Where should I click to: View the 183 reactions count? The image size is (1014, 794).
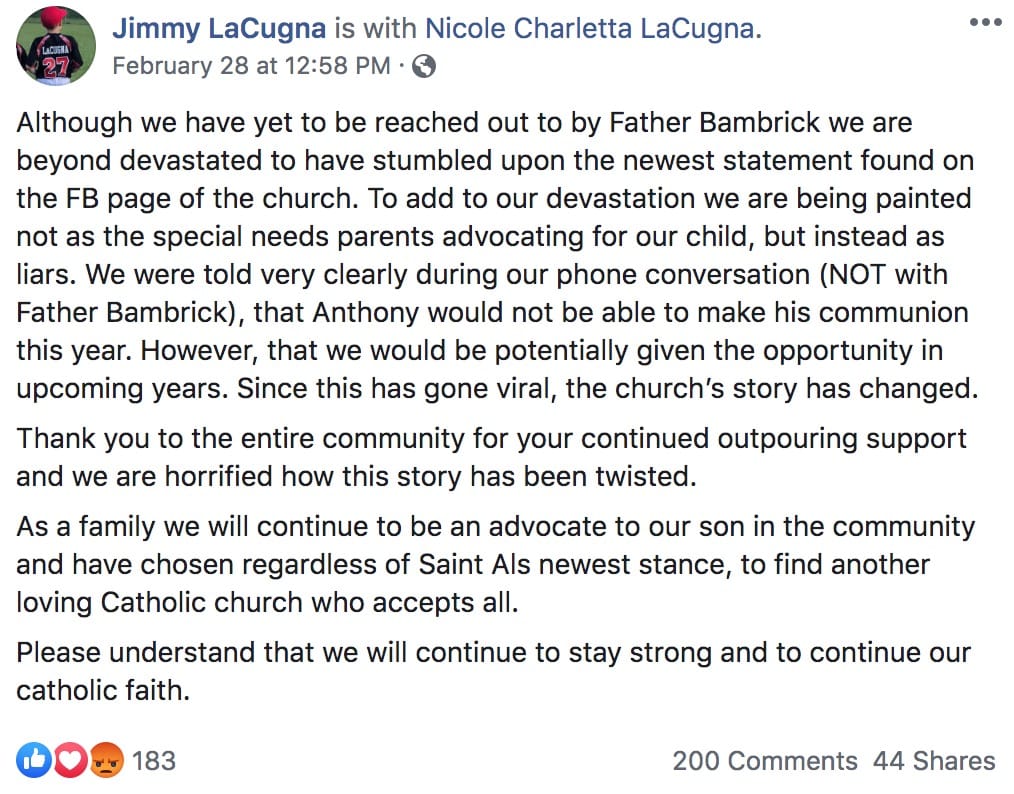coord(154,761)
